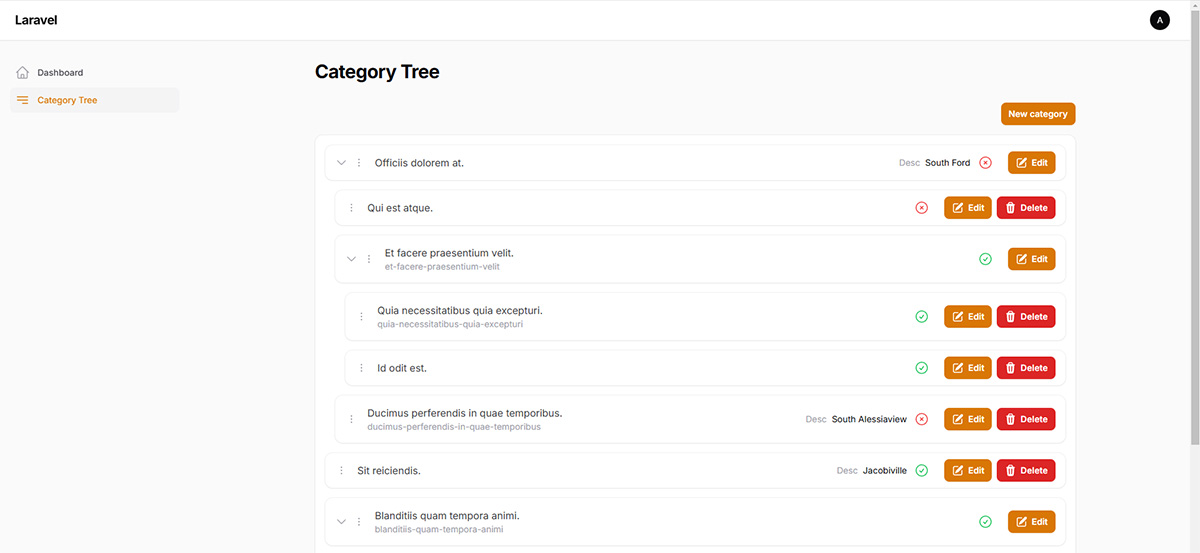Delete the Sit reiciendis. category
The image size is (1200, 553).
[1026, 470]
